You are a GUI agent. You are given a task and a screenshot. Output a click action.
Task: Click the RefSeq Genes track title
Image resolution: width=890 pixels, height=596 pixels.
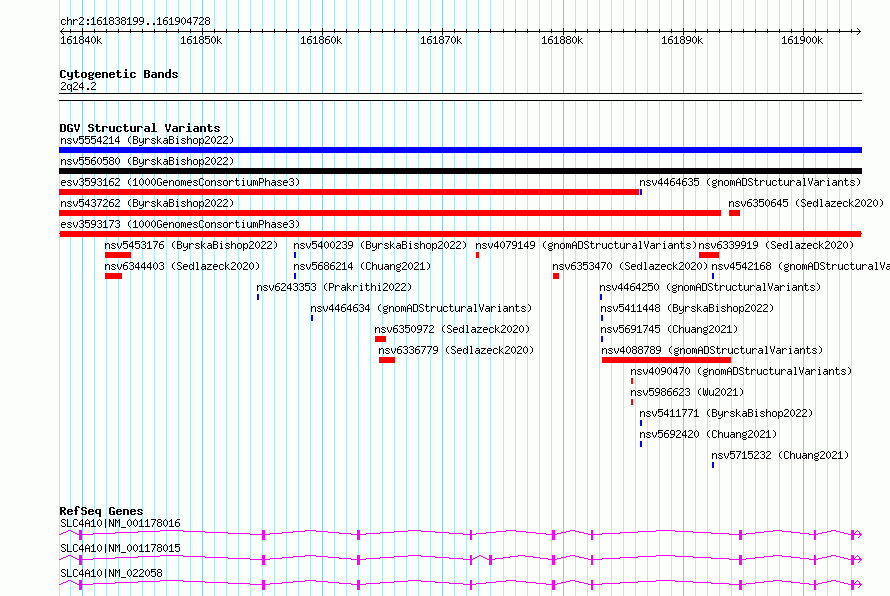pos(101,511)
